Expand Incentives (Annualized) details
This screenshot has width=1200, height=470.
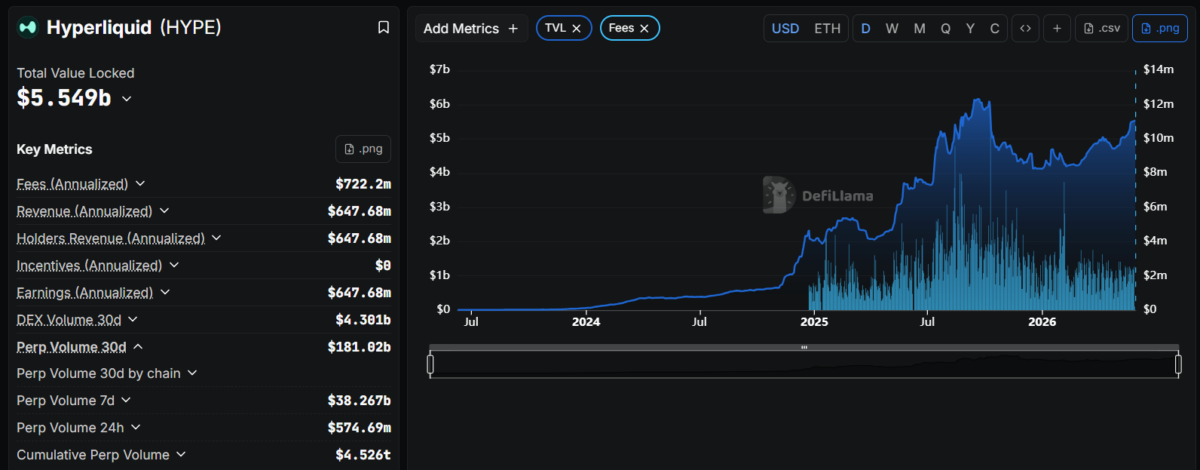pos(174,265)
